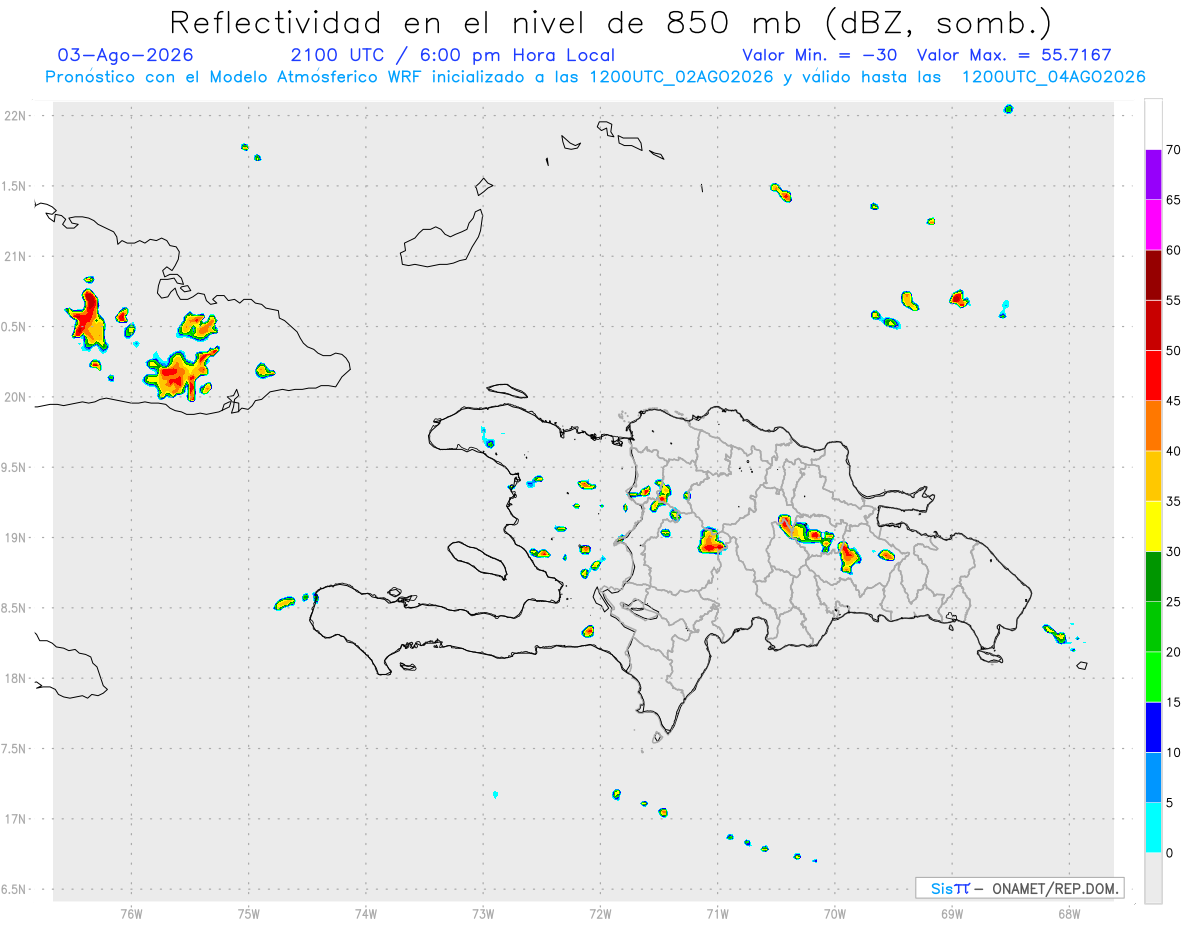Click the '18N' latitude axis label
The image size is (1200, 927).
16,679
